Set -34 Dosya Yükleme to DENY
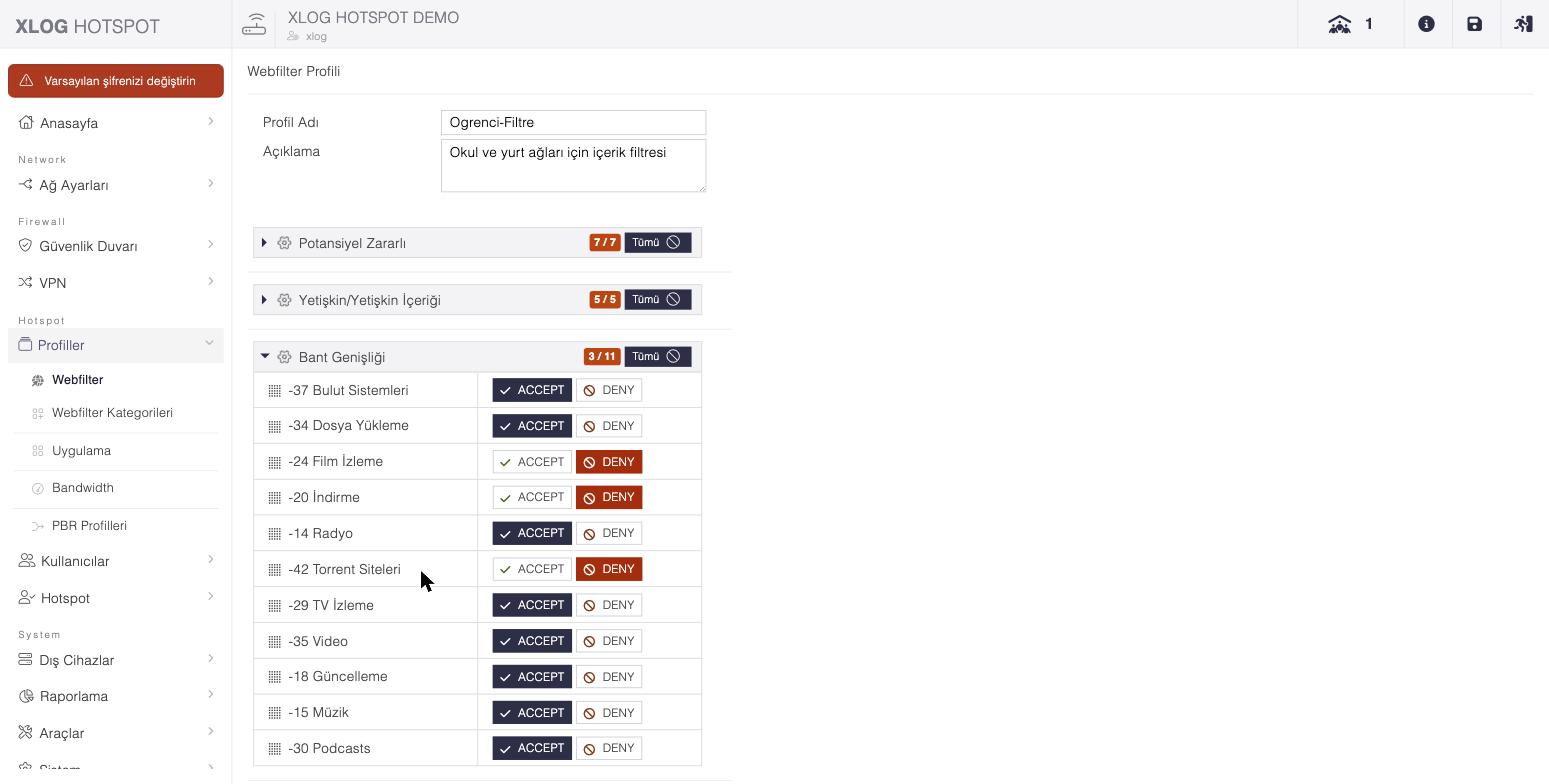1549x784 pixels. 609,426
